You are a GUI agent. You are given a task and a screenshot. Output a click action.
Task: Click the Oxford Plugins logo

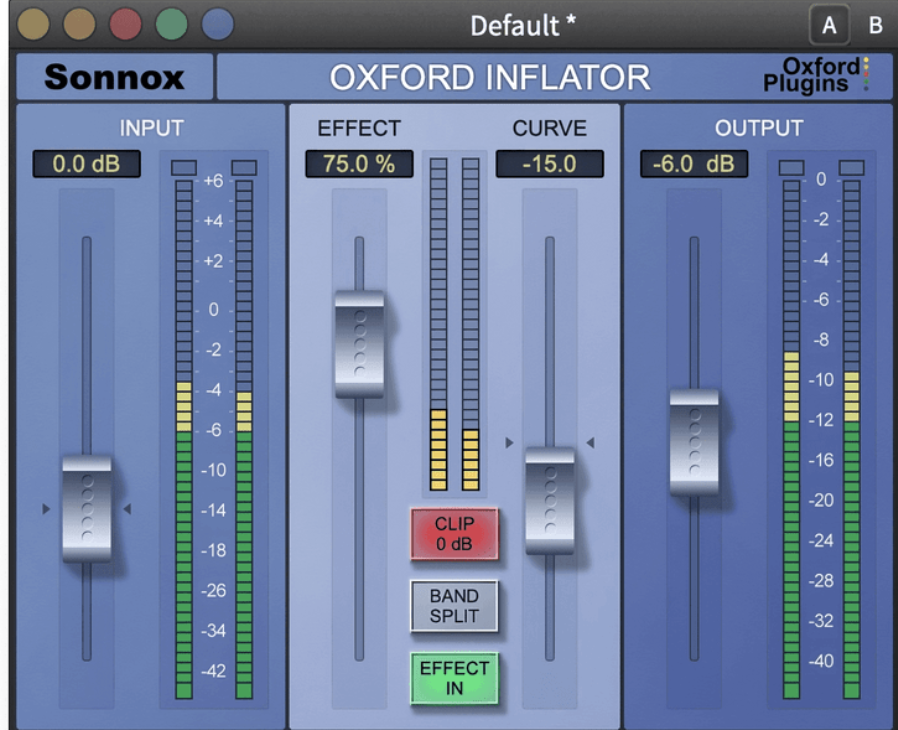[x=815, y=74]
